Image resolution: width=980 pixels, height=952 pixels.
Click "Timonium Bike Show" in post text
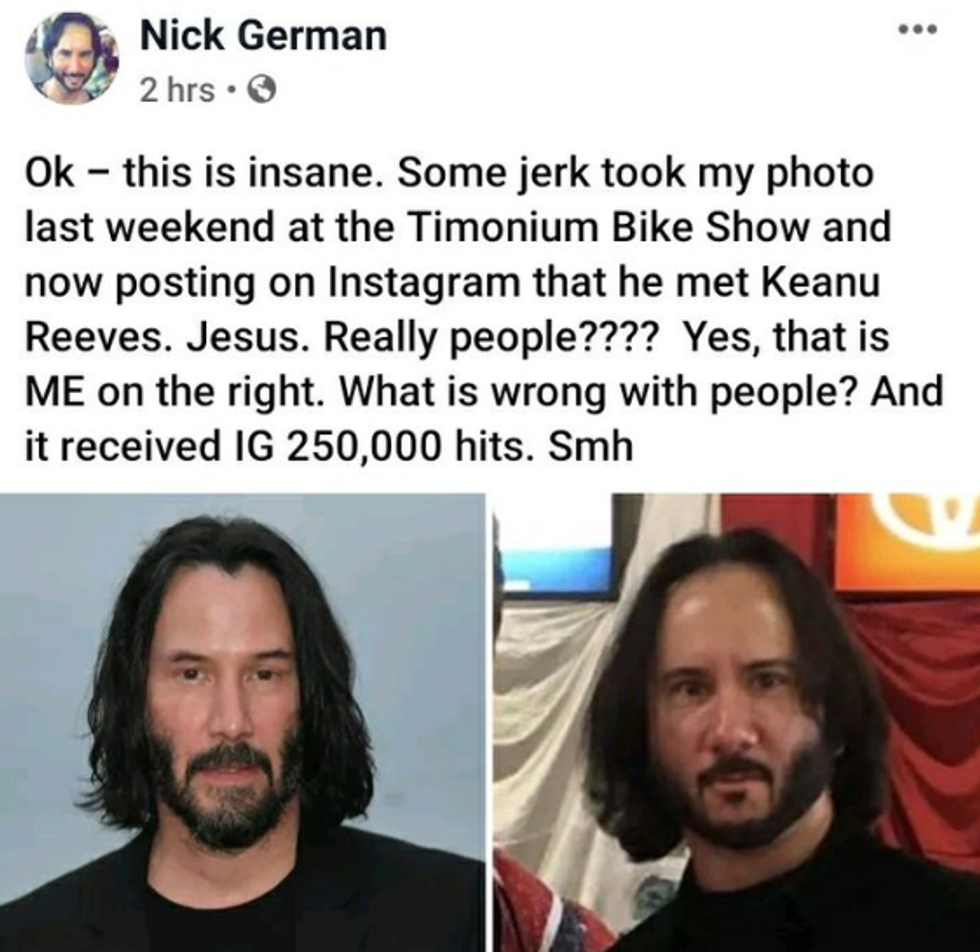[610, 227]
